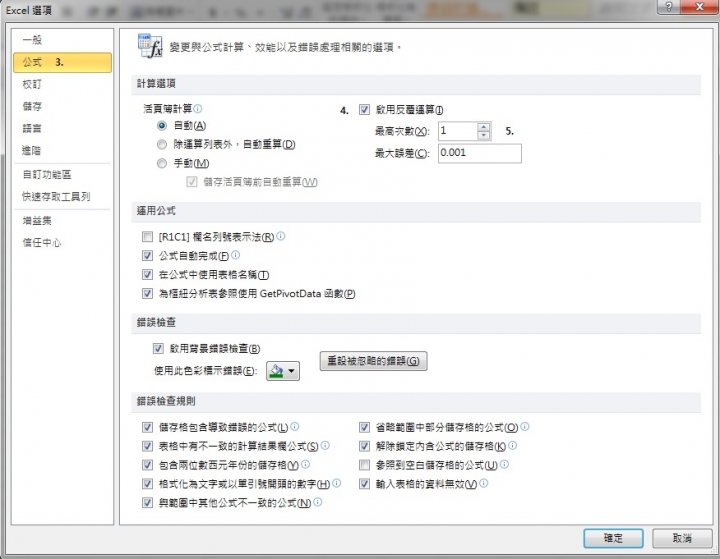The image size is (720, 559).
Task: Toggle 公式自動完成 checkbox
Action: click(147, 256)
